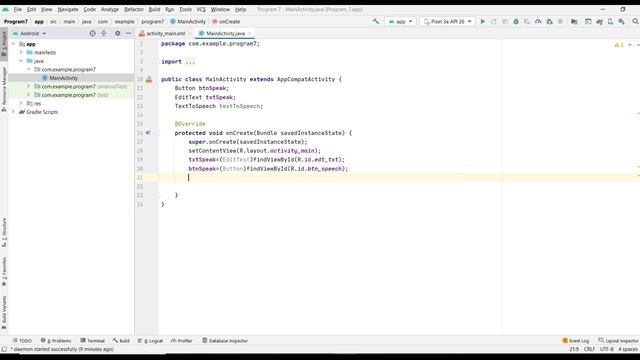The height and width of the screenshot is (360, 640).
Task: Click the Make Project hammer icon
Action: pyautogui.click(x=376, y=21)
